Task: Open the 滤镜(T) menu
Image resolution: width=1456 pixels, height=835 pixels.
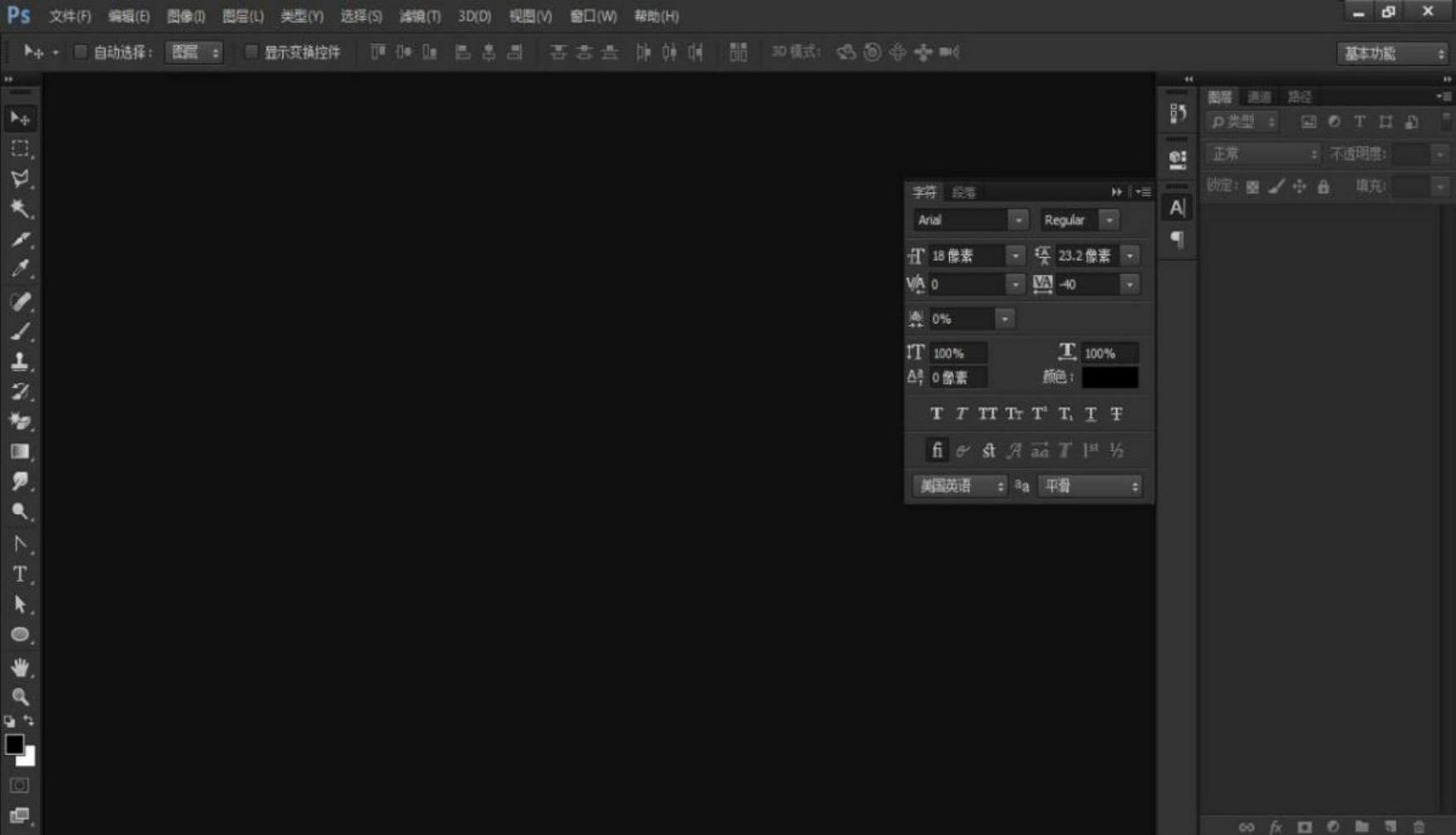Action: click(420, 17)
